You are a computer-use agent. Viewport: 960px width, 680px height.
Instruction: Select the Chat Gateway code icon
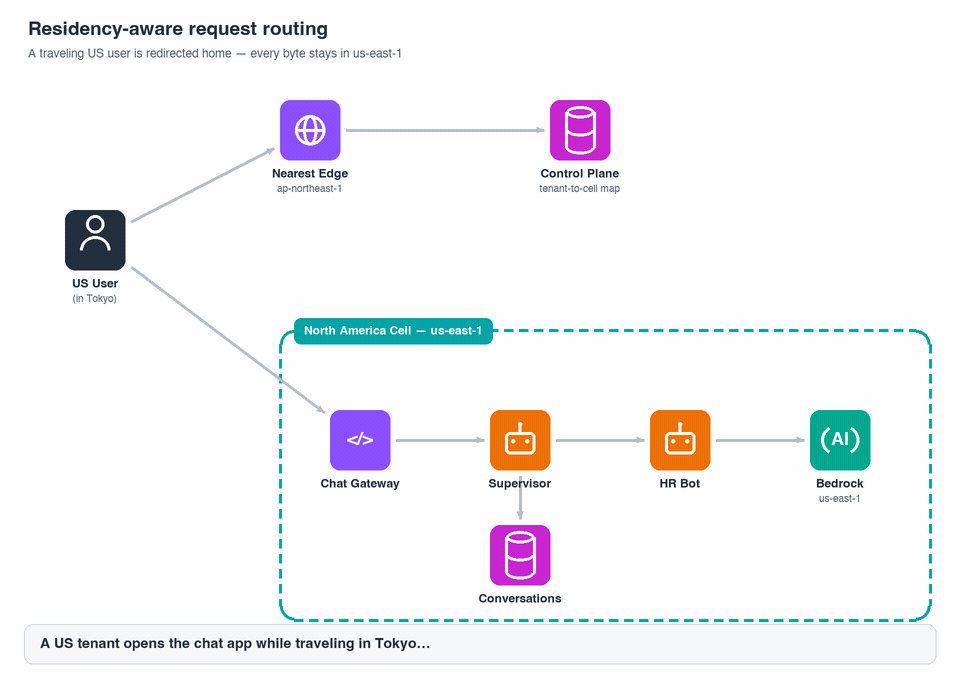click(360, 440)
